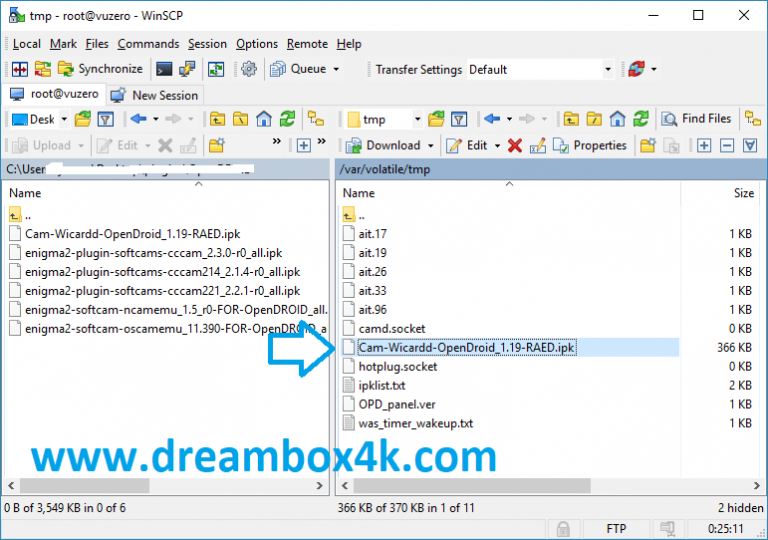Image resolution: width=768 pixels, height=540 pixels.
Task: Open the New Session tab
Action: [x=155, y=95]
